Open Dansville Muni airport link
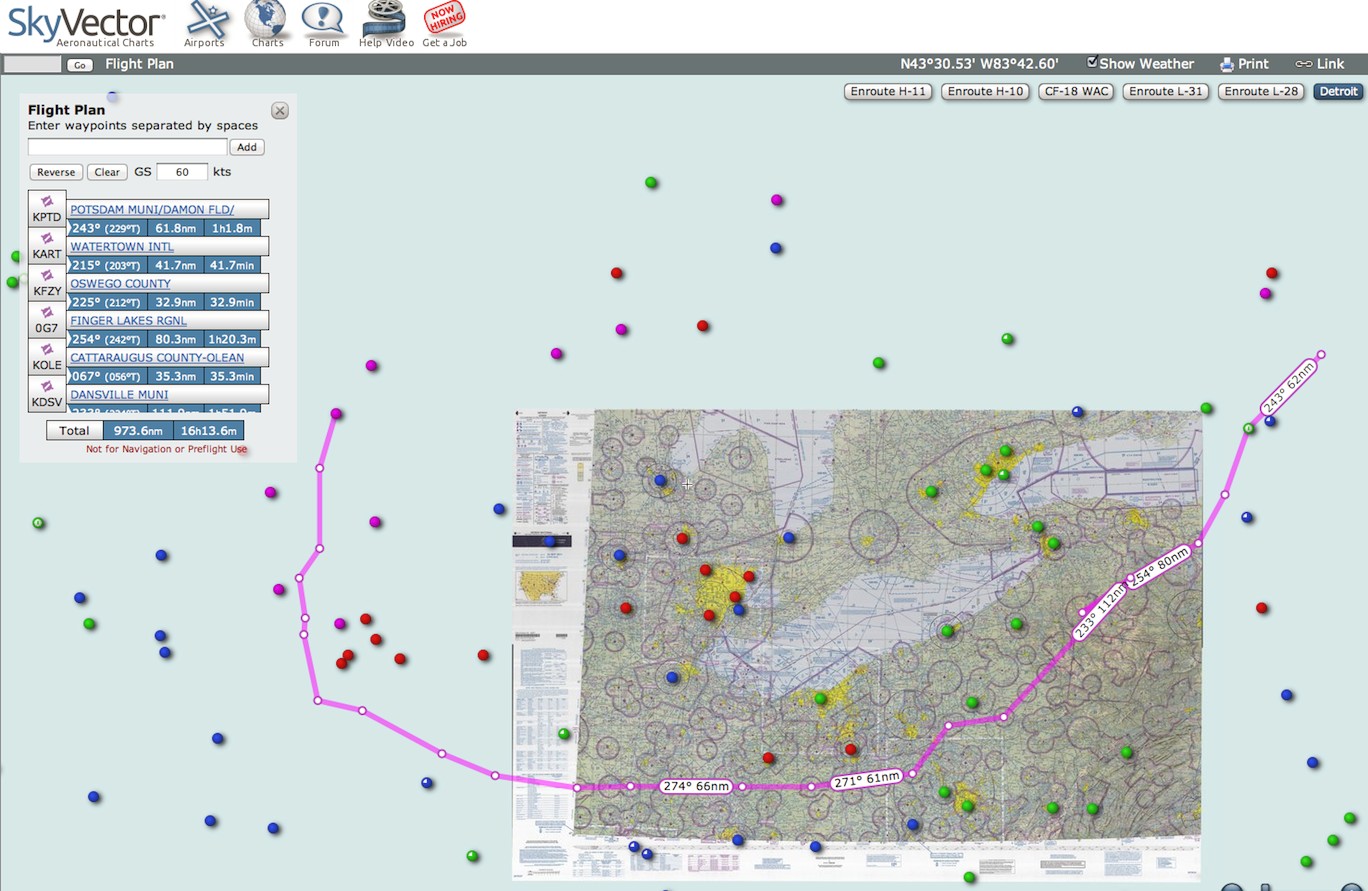1368x891 pixels. [119, 394]
